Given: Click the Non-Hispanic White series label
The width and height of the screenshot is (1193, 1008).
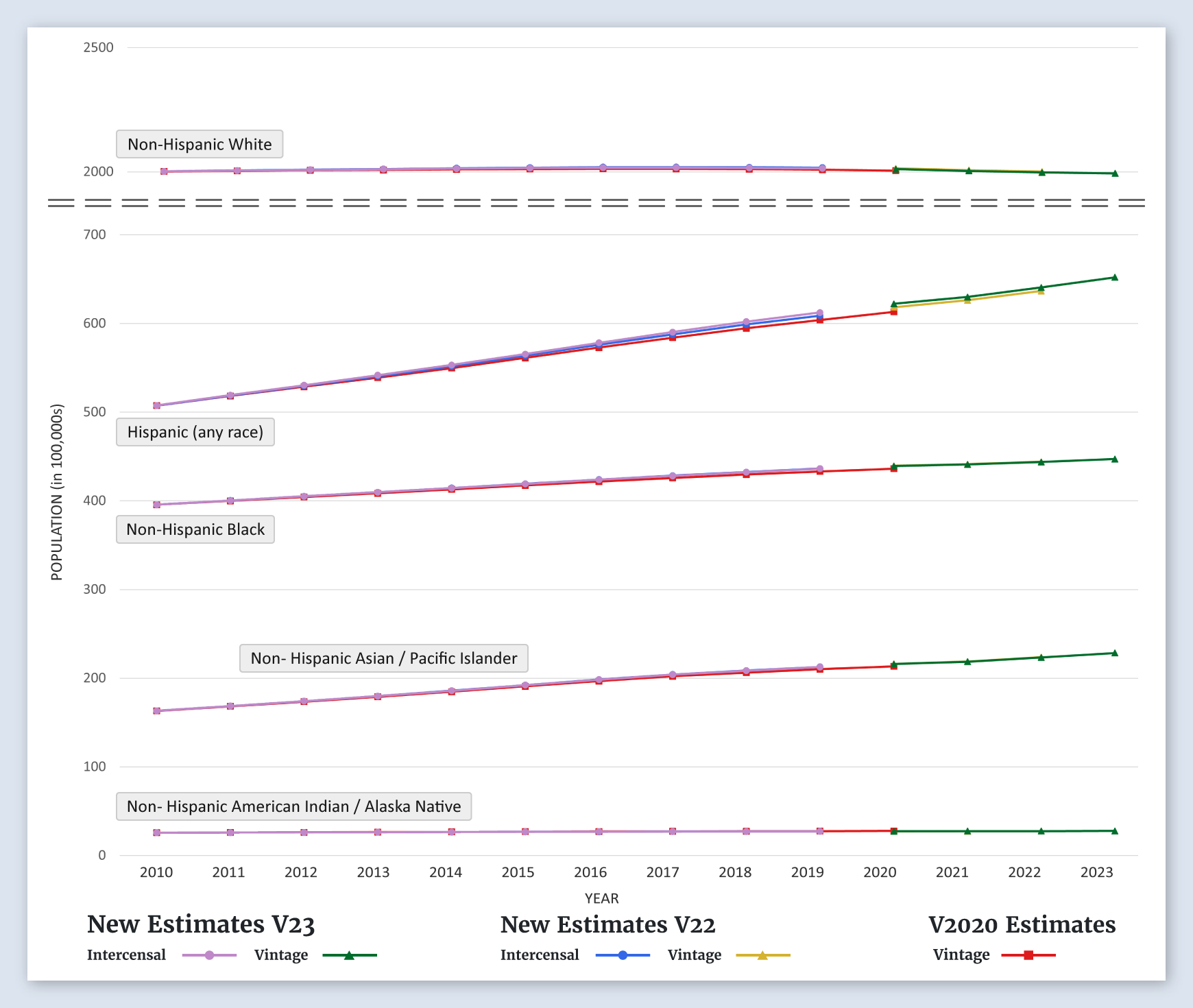Looking at the screenshot, I should [200, 144].
